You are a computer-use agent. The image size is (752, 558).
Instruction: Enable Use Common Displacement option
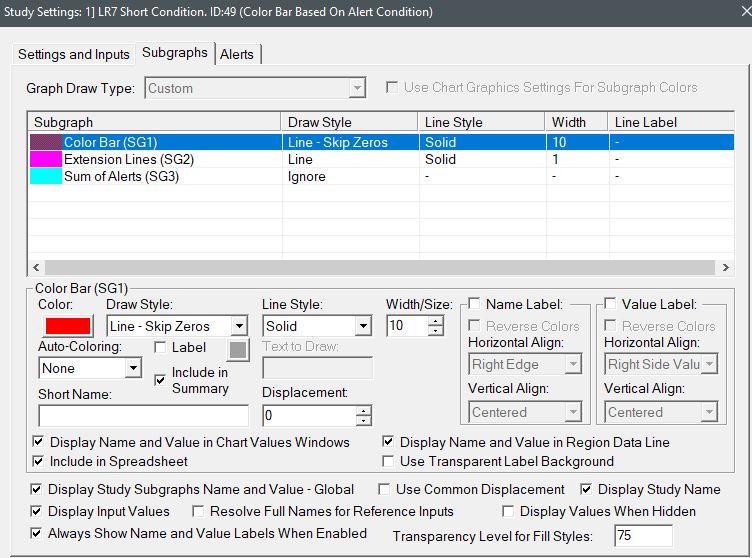click(385, 489)
